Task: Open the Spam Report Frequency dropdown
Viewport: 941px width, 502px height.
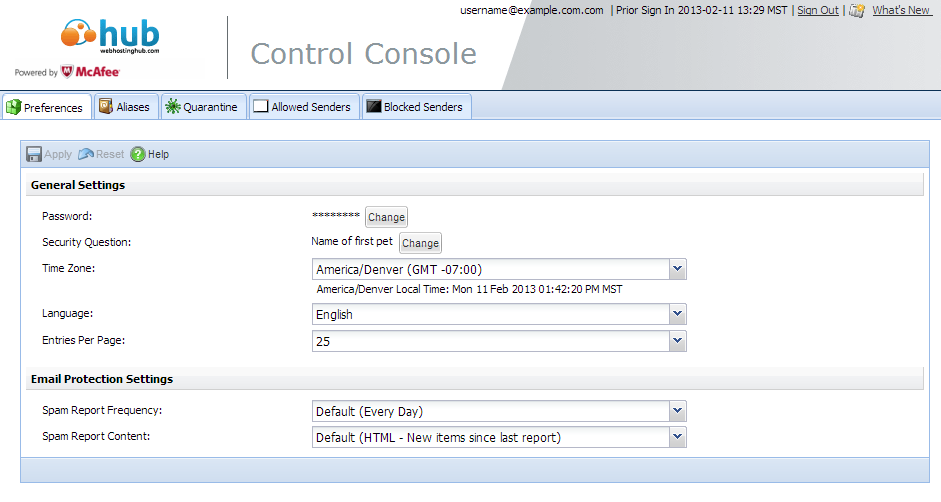Action: tap(677, 411)
